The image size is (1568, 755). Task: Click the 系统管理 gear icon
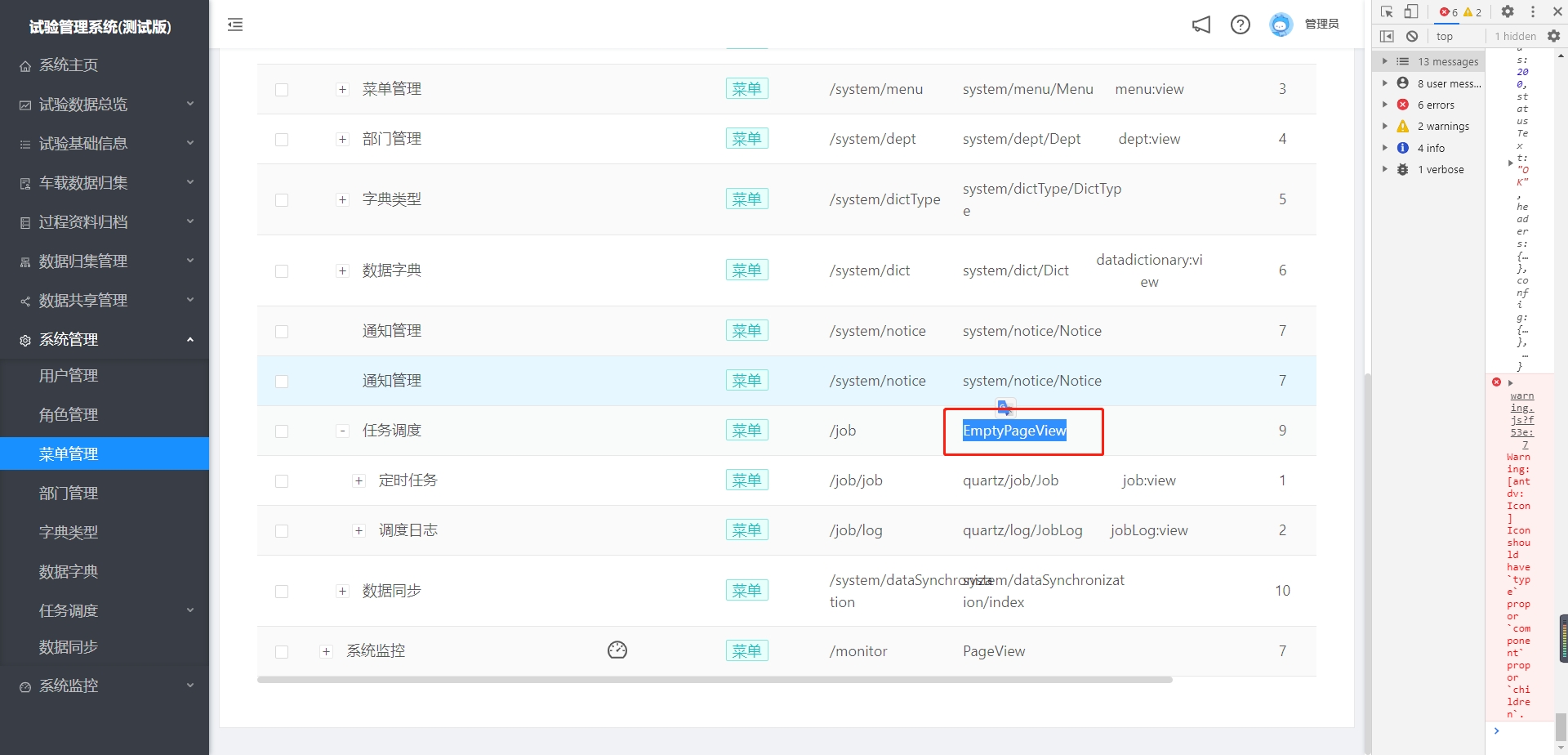coord(25,341)
